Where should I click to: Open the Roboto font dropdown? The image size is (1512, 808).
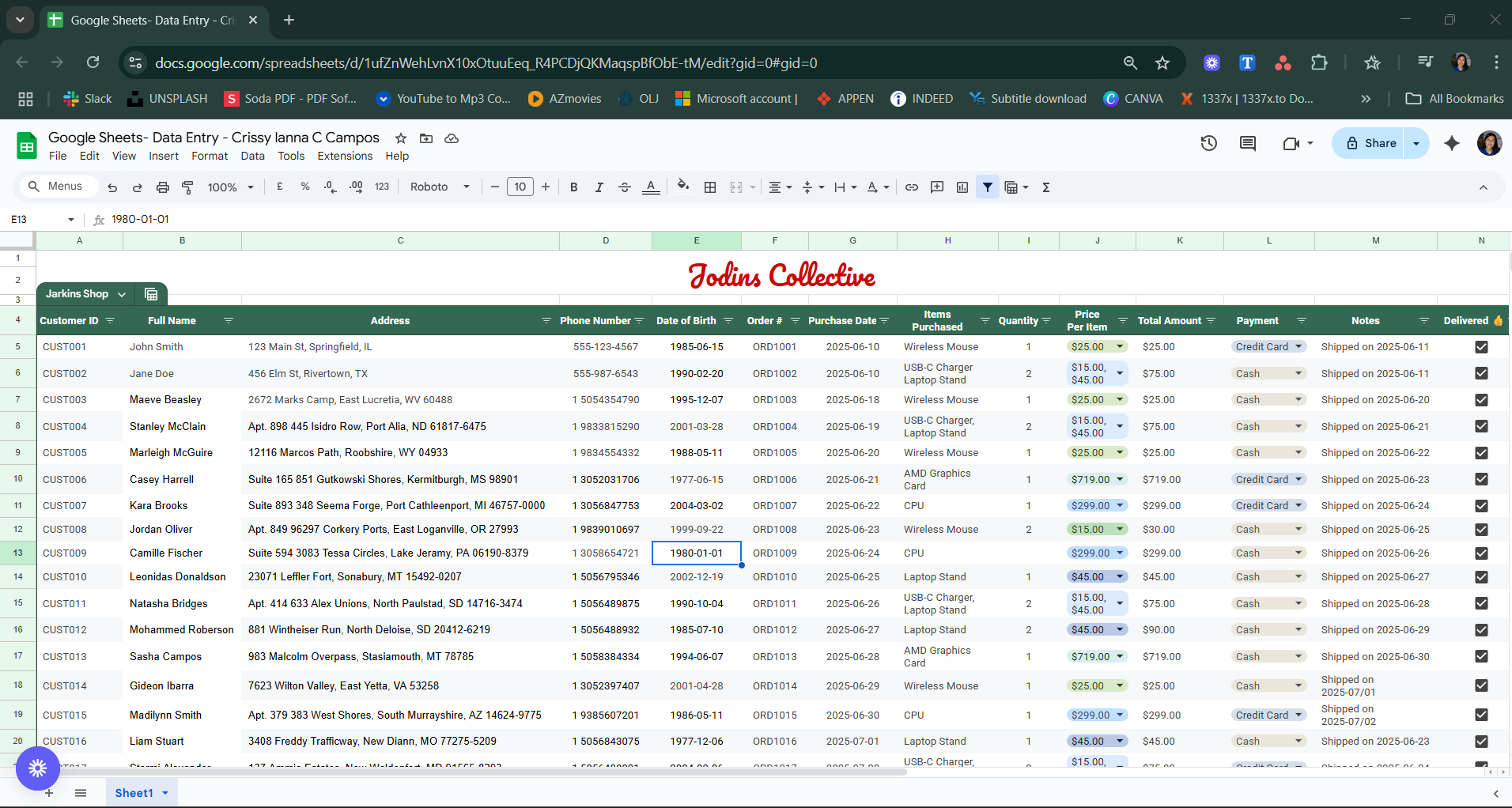(440, 187)
